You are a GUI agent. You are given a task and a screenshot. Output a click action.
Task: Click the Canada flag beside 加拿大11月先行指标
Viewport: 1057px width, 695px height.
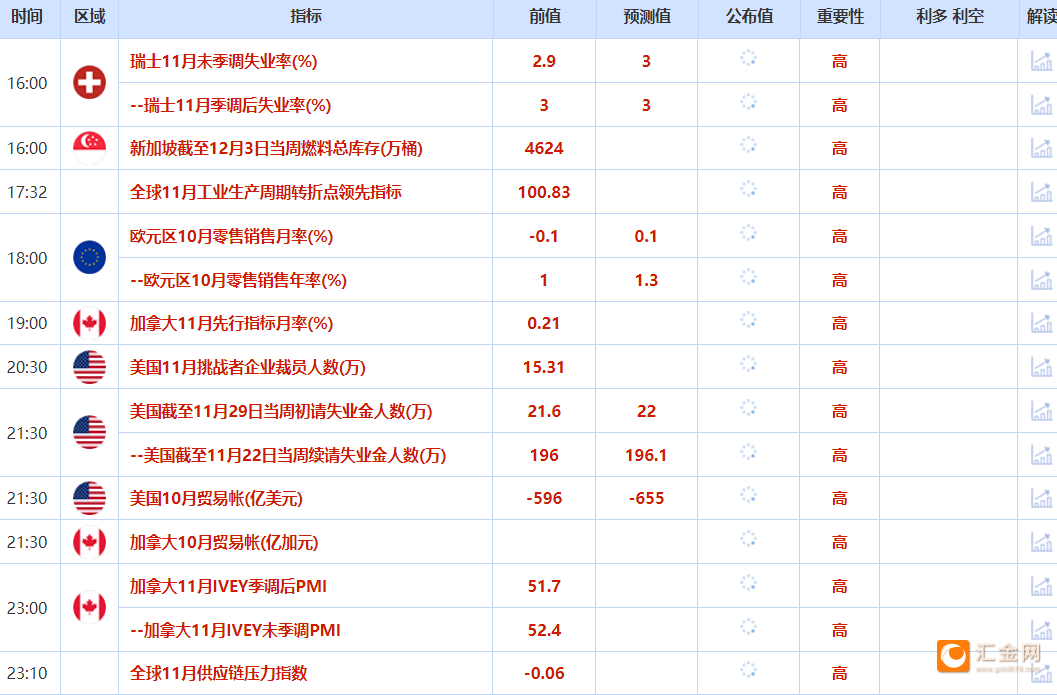click(x=88, y=323)
